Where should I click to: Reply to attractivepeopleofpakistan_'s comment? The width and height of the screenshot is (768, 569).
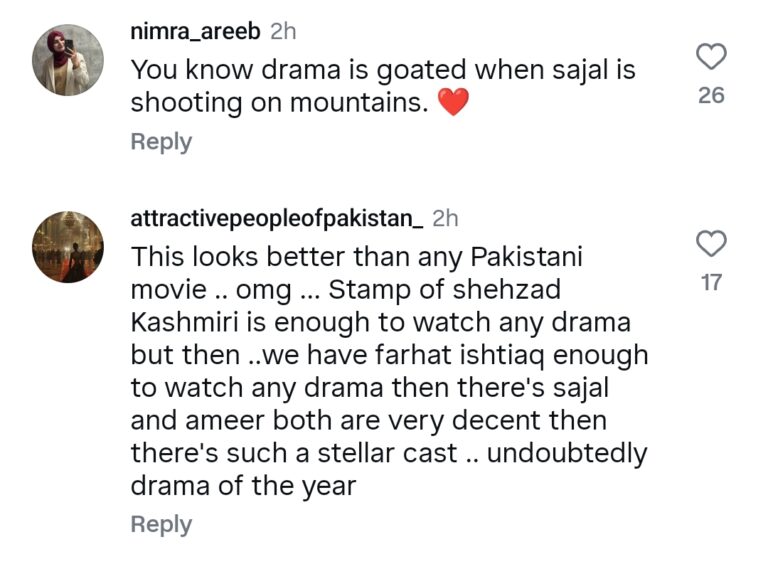coord(161,524)
